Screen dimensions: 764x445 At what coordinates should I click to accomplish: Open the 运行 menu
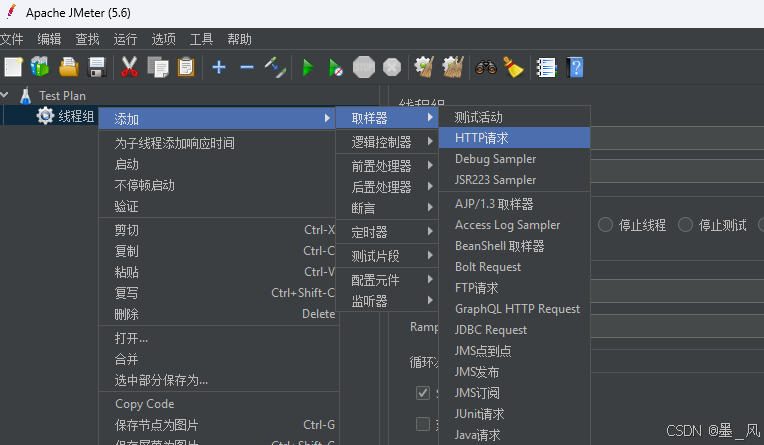pos(125,39)
